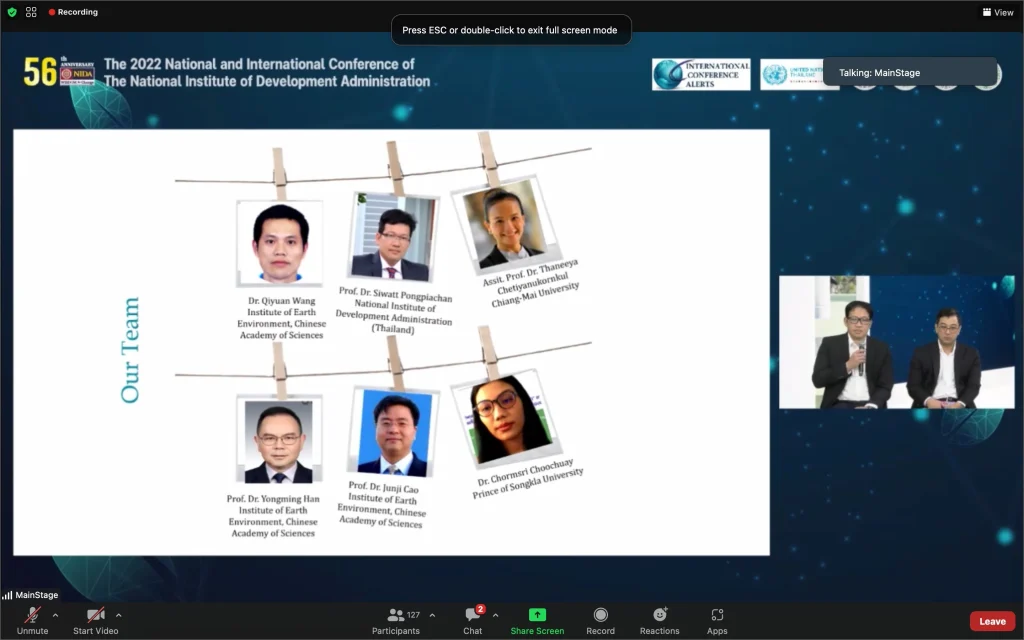Click the green Share Screen icon
The width and height of the screenshot is (1024, 640).
pyautogui.click(x=537, y=615)
